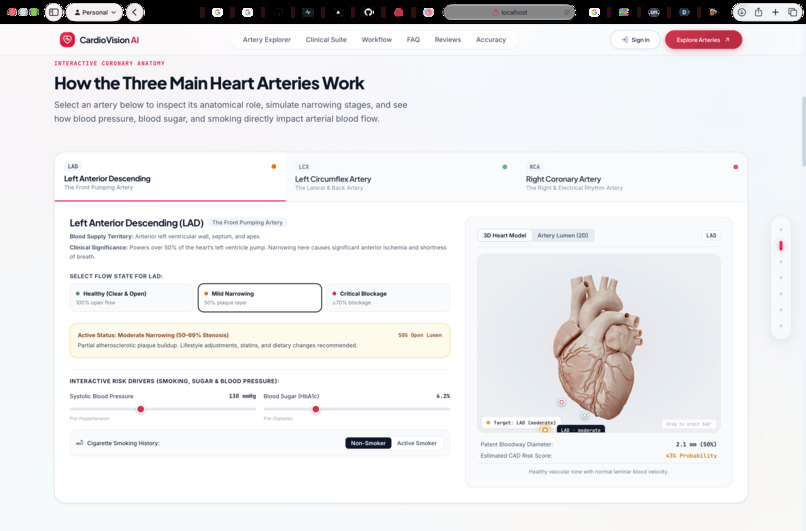Go to the Workflow nav item
The height and width of the screenshot is (531, 806).
376,40
